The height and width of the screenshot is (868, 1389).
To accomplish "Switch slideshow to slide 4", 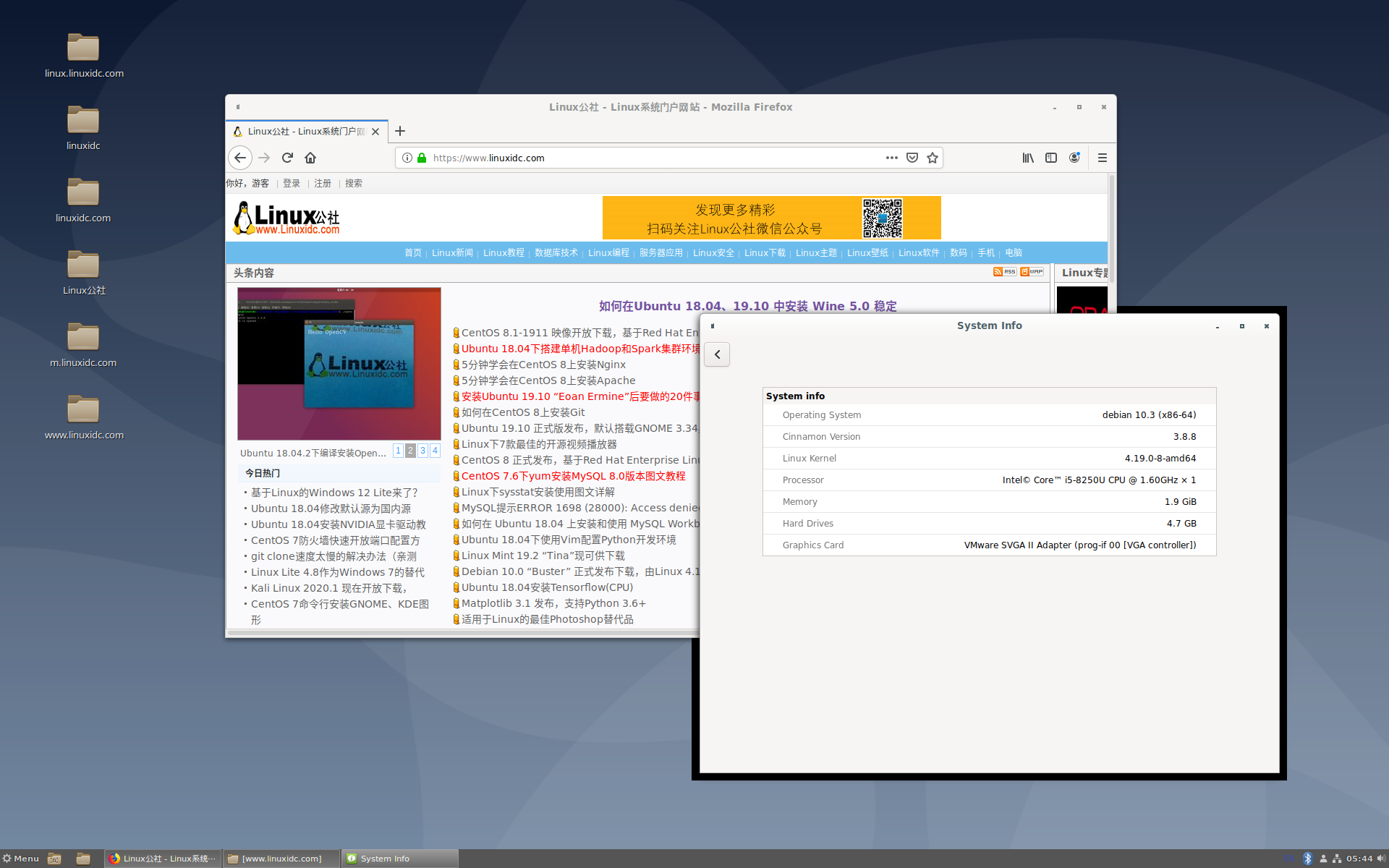I will tap(435, 451).
